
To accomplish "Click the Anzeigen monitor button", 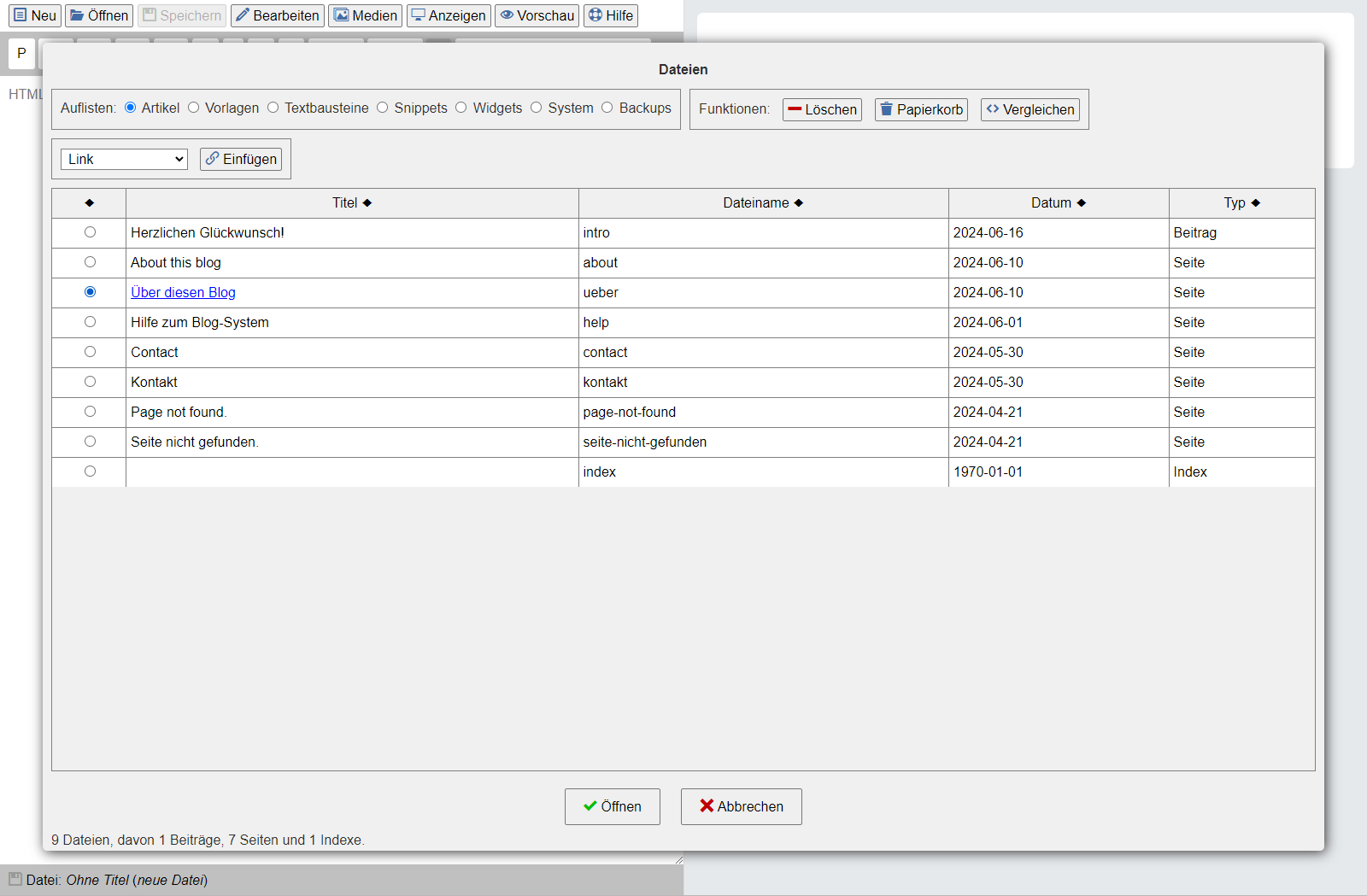I will coord(448,15).
